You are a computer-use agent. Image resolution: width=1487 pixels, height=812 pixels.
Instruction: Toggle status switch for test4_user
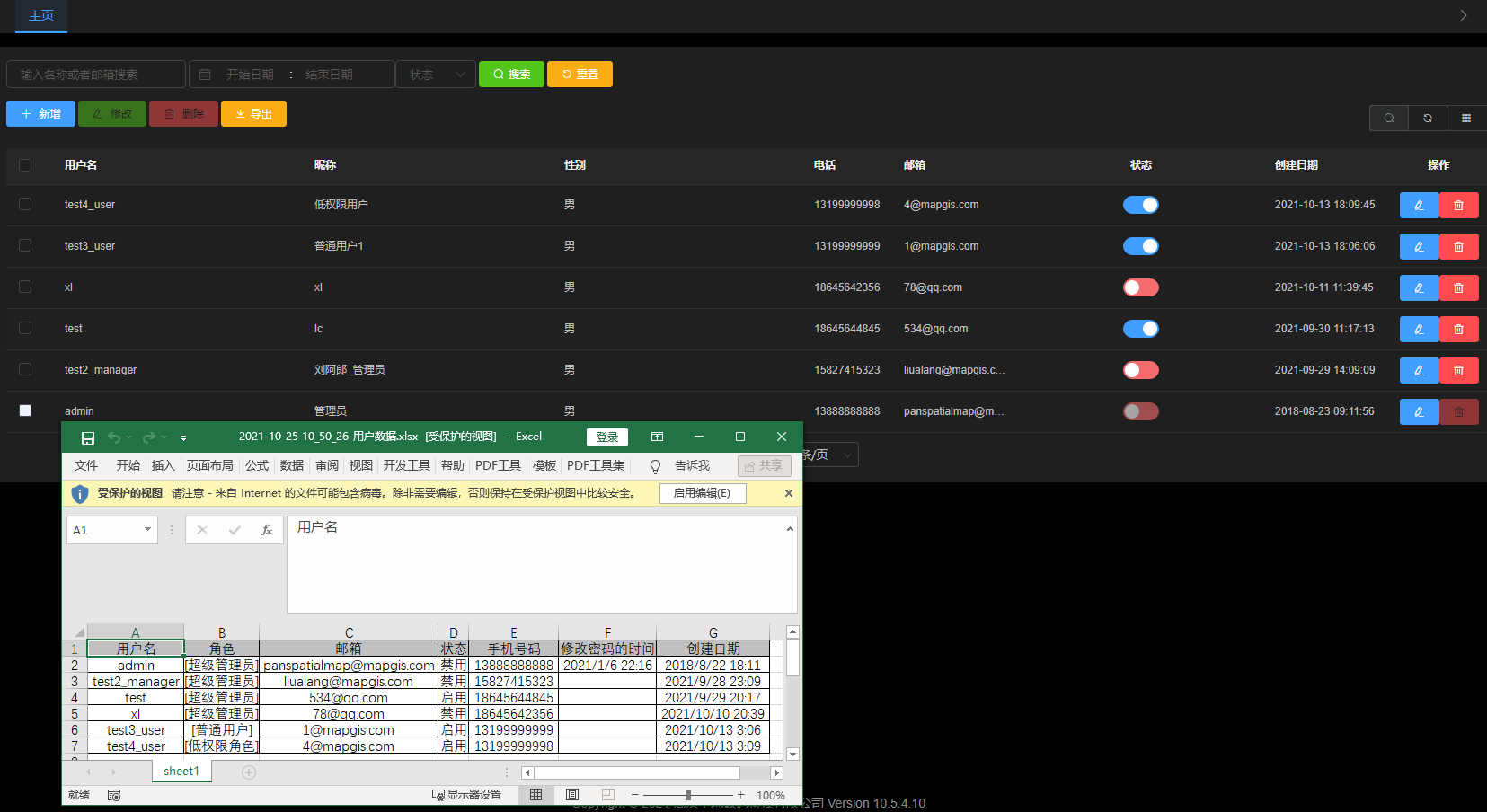1141,205
